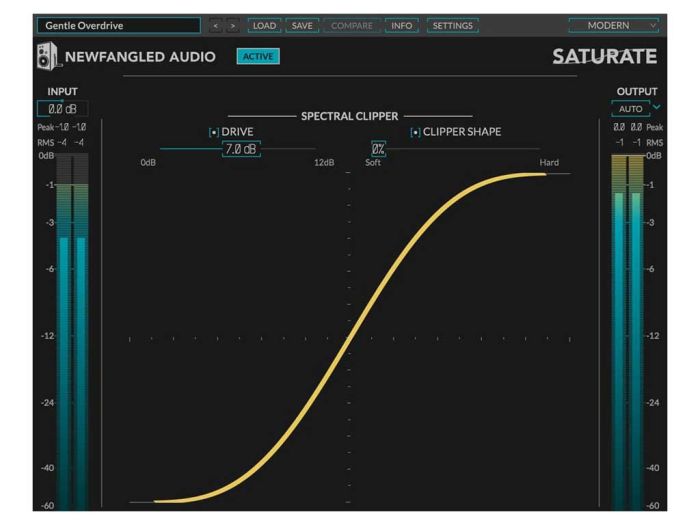Go to previous preset with left arrow
The image size is (700, 525).
coord(216,26)
